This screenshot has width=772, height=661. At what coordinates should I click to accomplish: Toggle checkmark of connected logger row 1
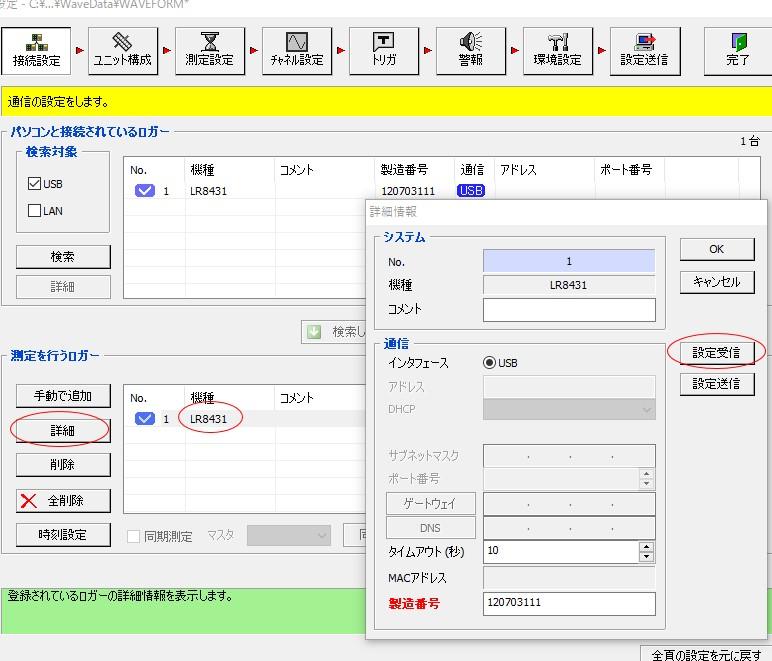[145, 190]
